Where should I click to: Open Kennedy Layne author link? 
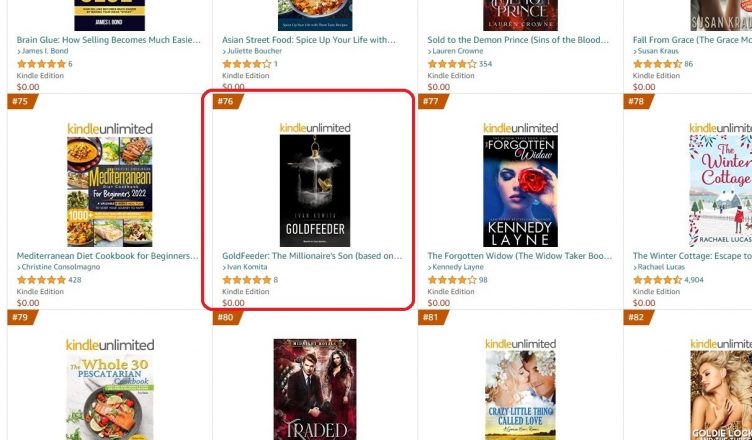458,267
